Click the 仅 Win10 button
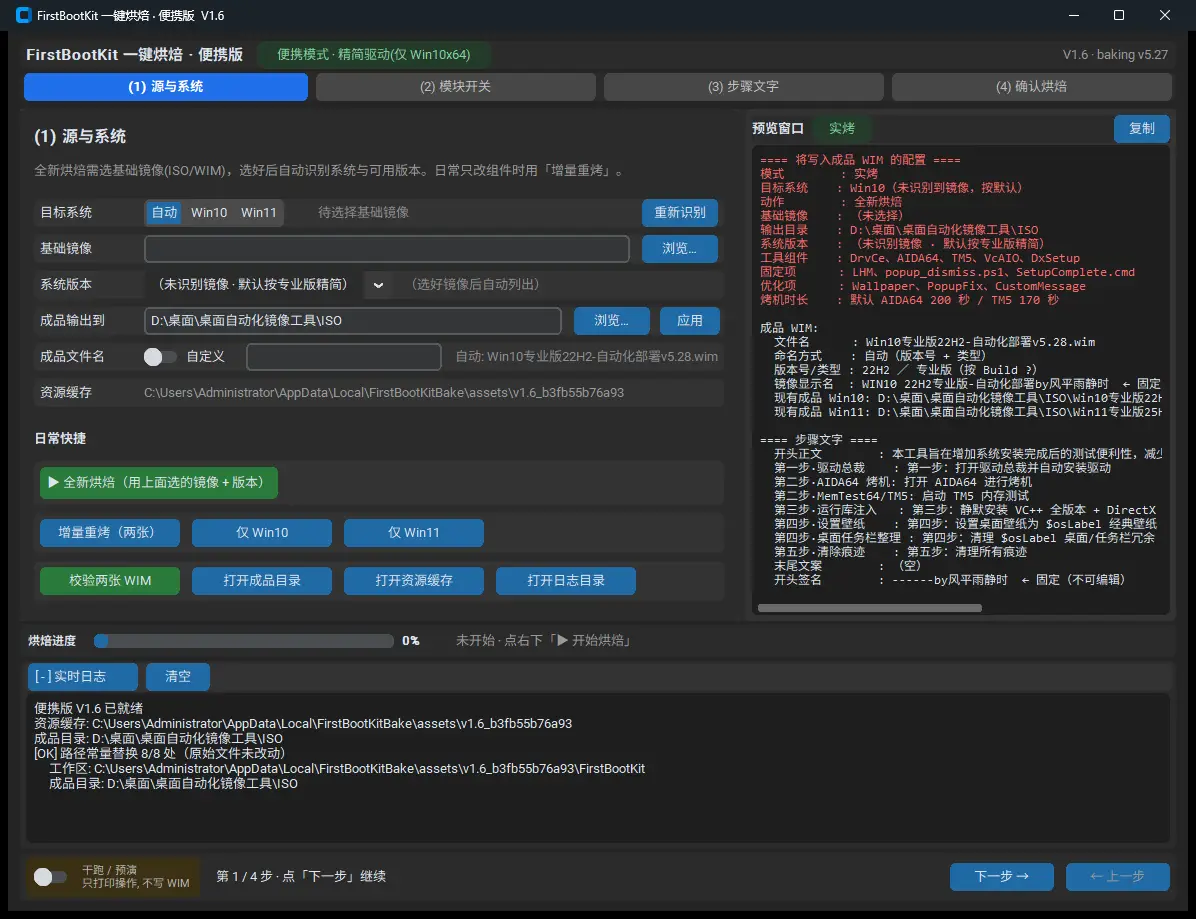 pos(262,533)
